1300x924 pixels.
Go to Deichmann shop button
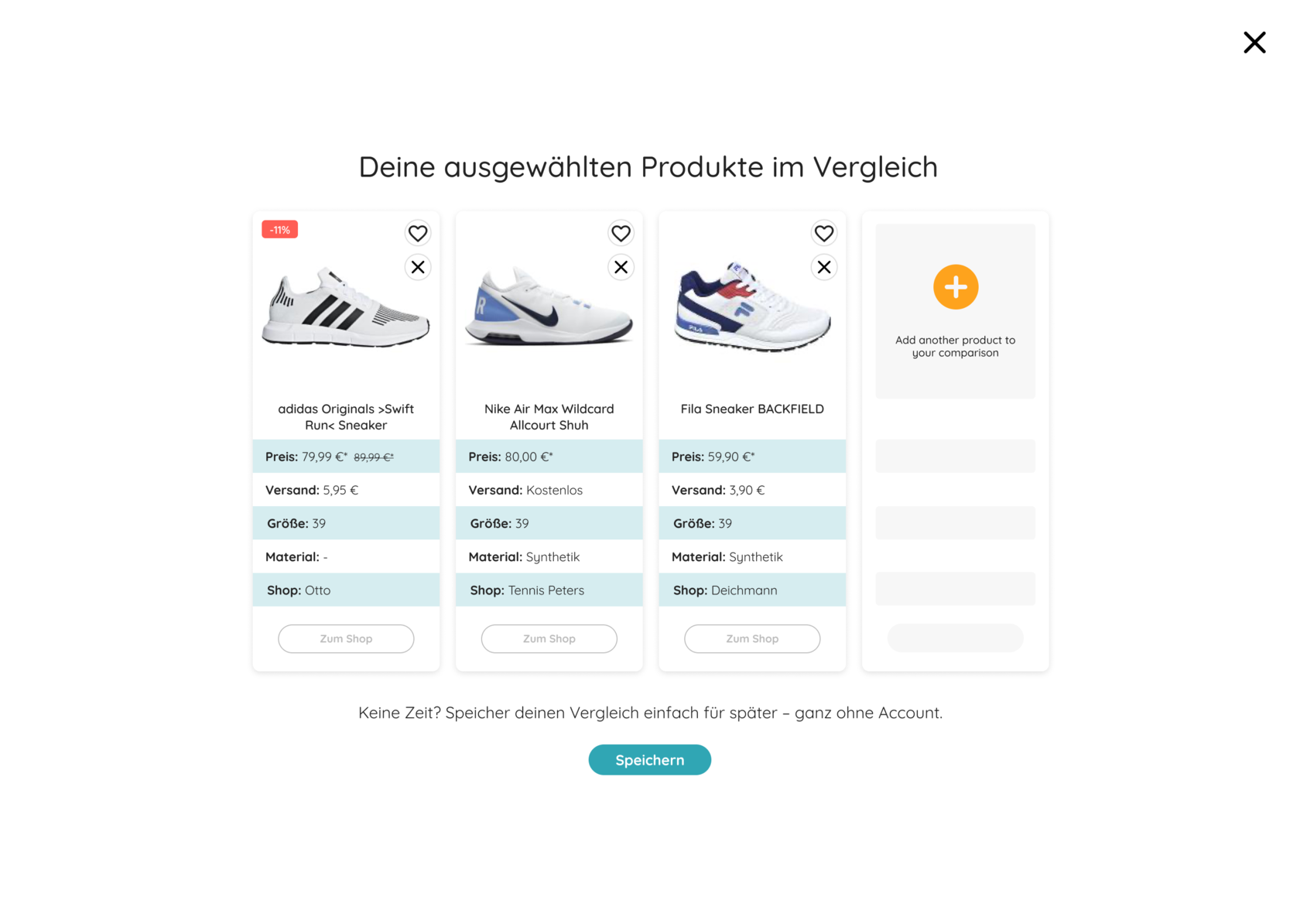pos(752,638)
